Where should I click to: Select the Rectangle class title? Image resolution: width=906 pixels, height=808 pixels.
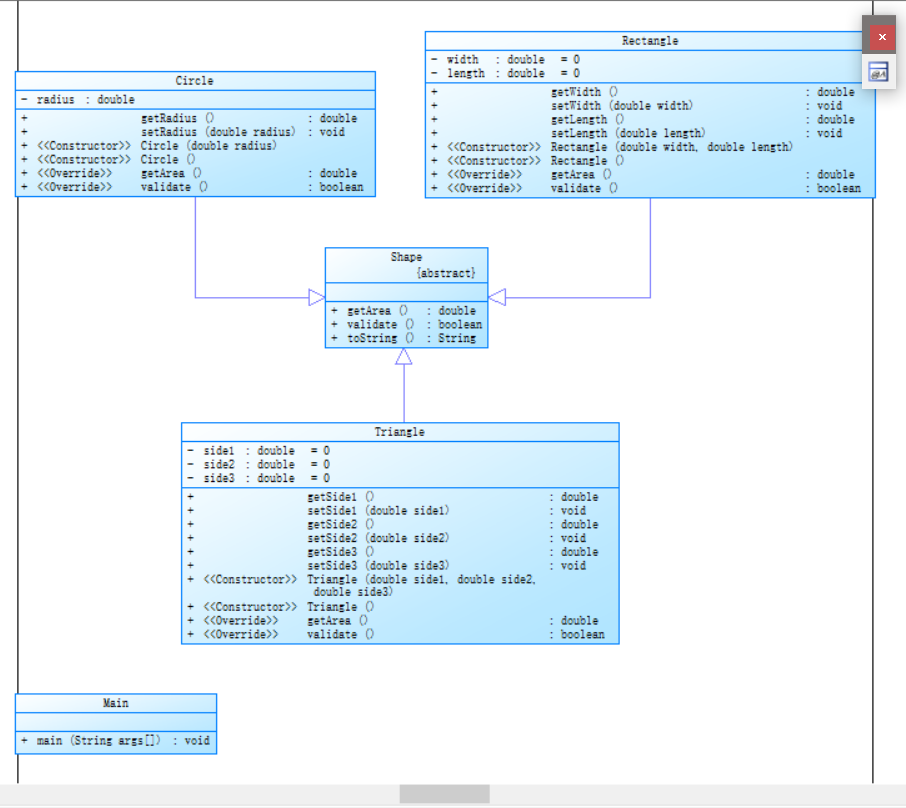[650, 41]
